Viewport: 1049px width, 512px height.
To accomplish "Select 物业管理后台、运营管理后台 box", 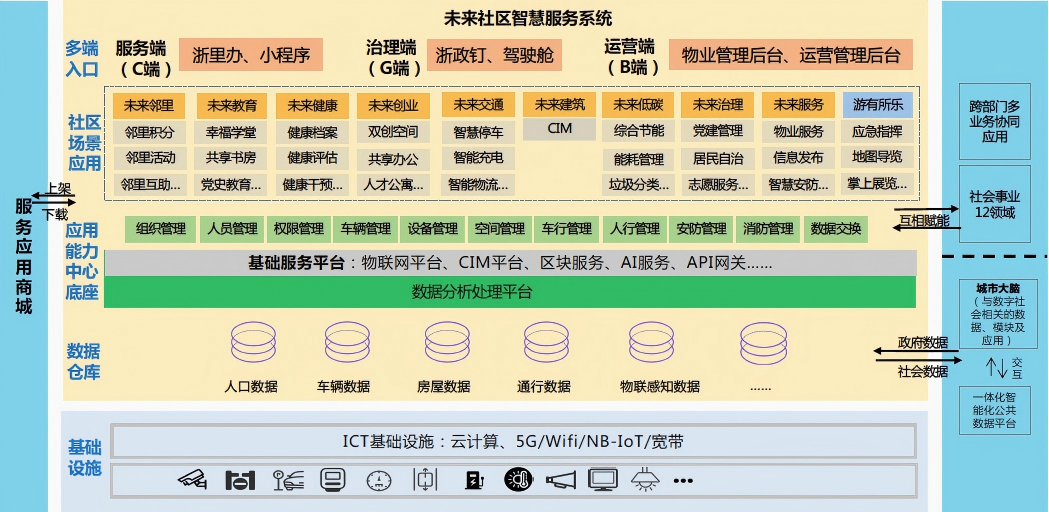I will (791, 55).
